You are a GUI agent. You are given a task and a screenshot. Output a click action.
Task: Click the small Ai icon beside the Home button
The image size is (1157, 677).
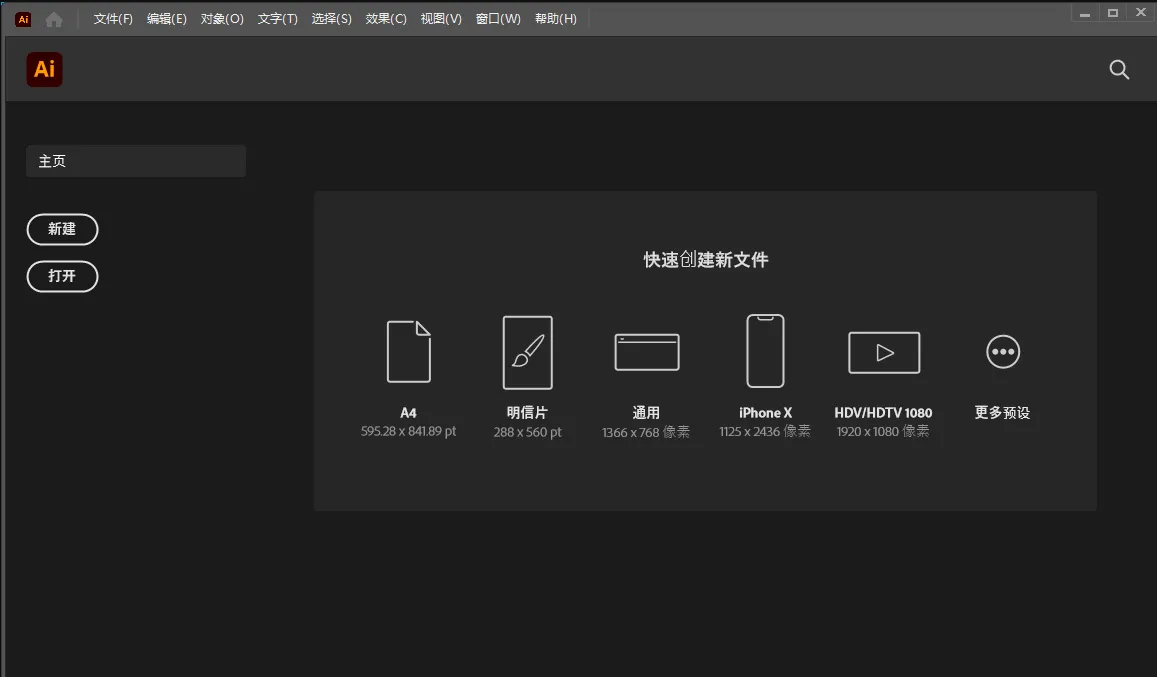point(22,18)
